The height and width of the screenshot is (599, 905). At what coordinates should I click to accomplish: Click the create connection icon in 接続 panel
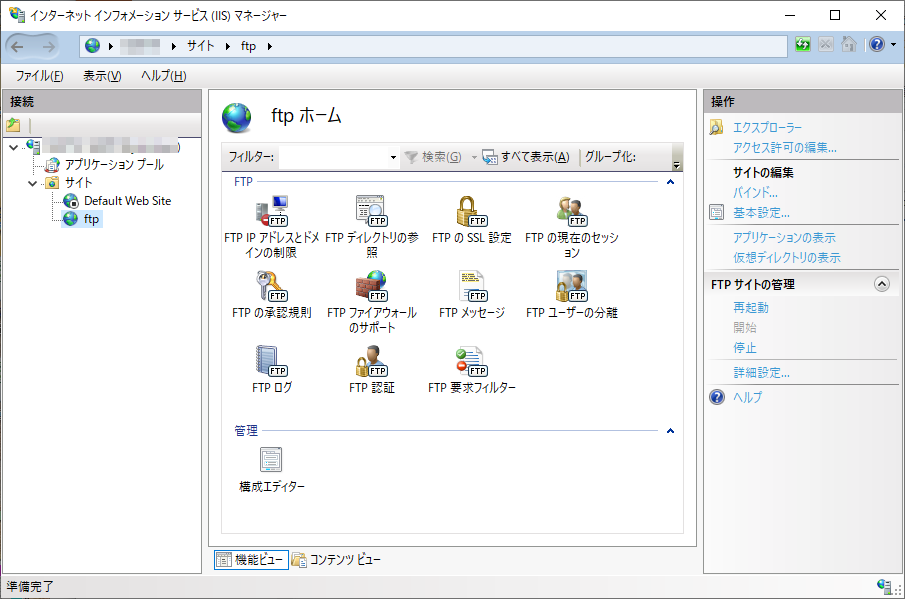13,125
